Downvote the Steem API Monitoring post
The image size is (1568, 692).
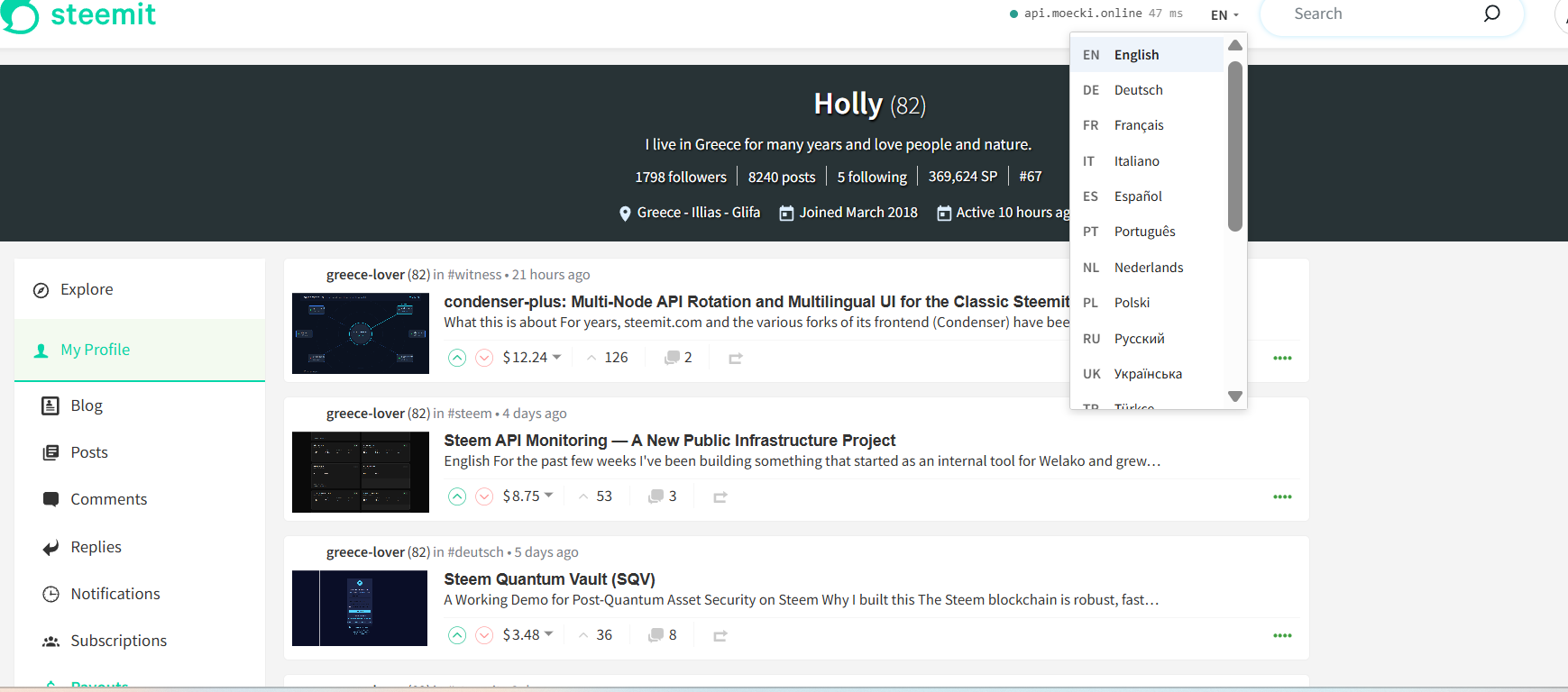[484, 496]
